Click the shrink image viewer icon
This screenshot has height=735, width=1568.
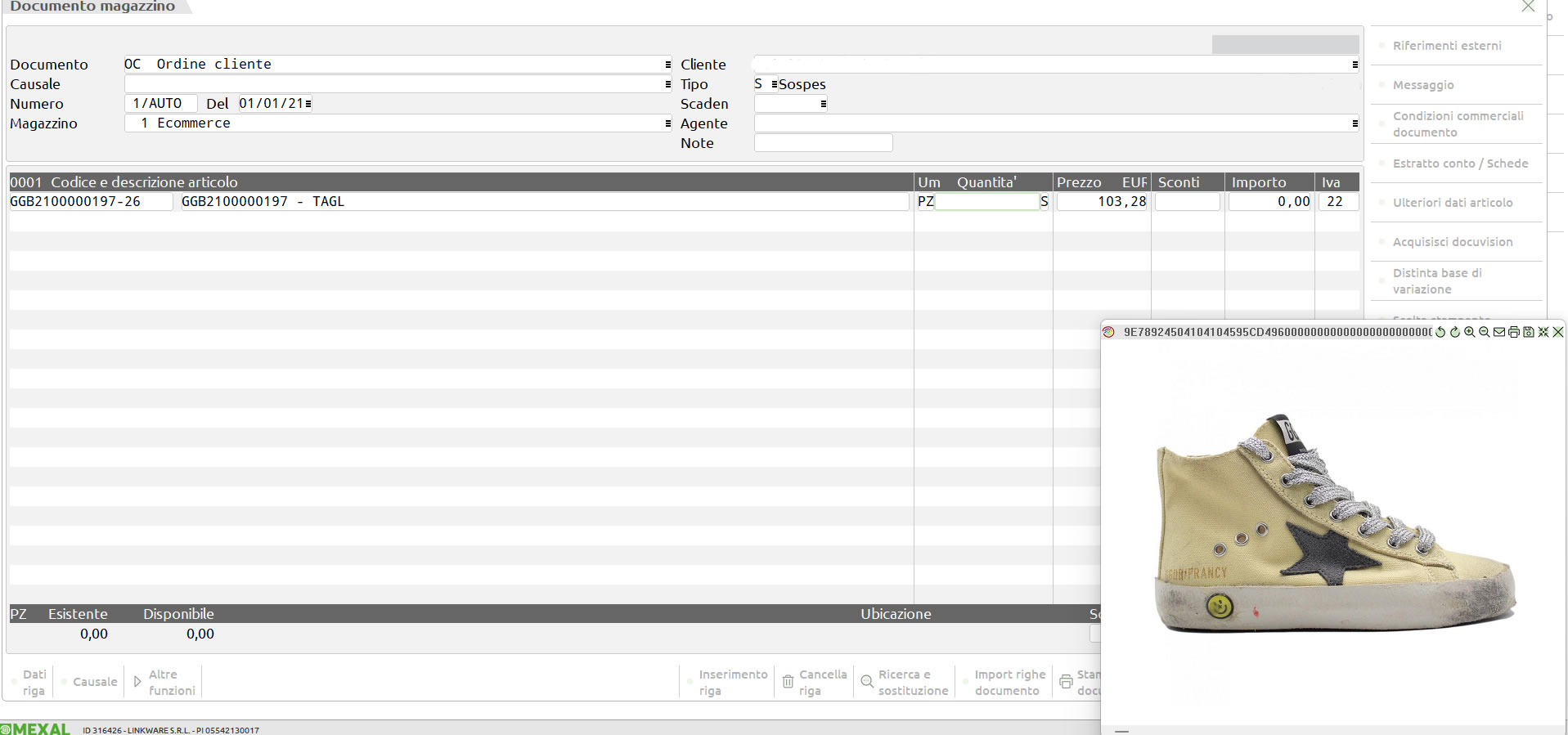pyautogui.click(x=1543, y=332)
